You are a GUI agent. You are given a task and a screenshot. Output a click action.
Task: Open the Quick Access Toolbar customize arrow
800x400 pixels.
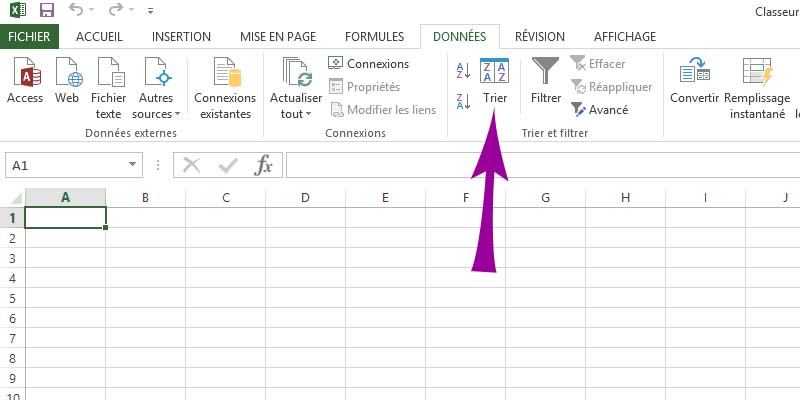pos(151,10)
